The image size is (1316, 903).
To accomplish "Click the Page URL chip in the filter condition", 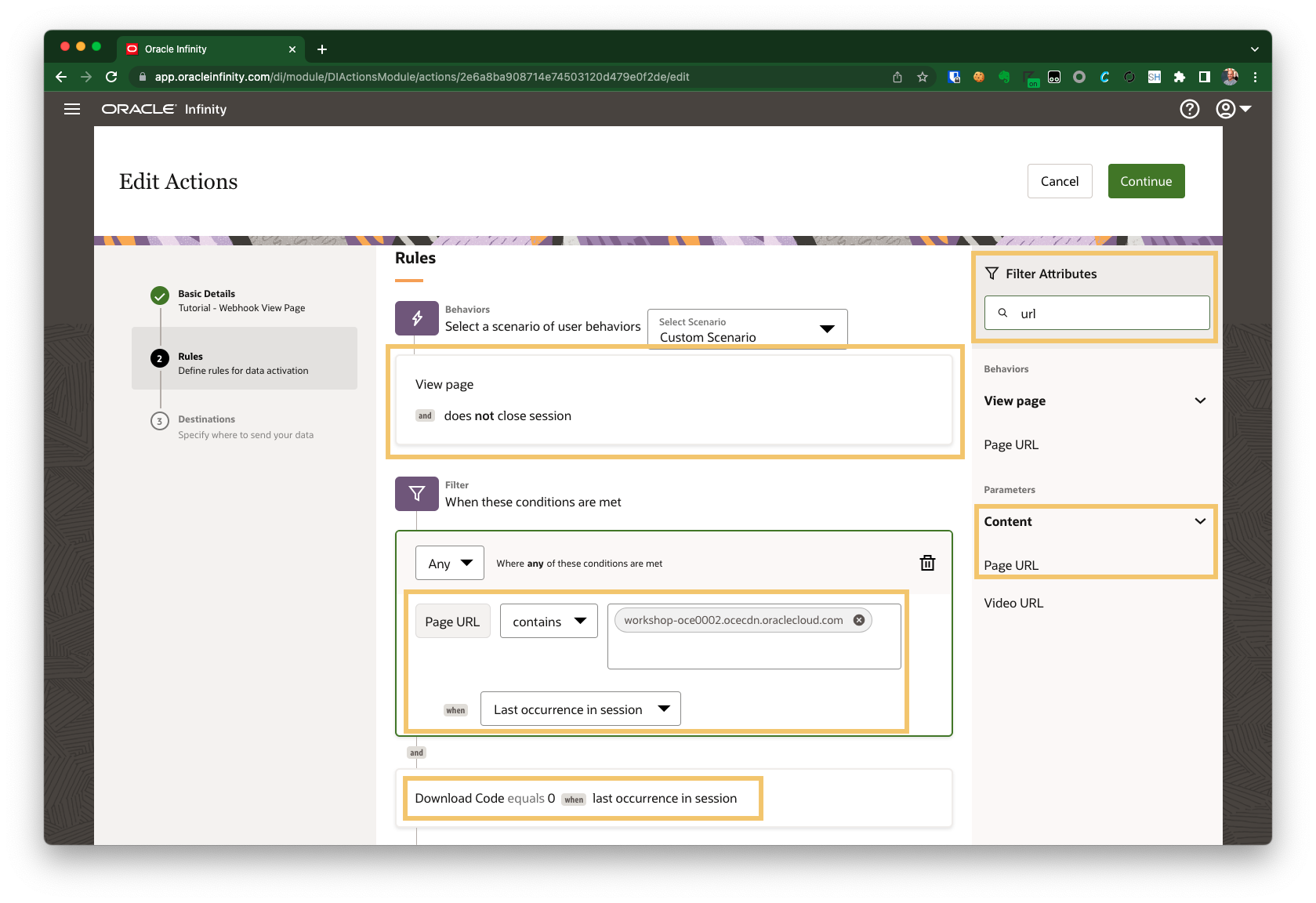I will [452, 621].
